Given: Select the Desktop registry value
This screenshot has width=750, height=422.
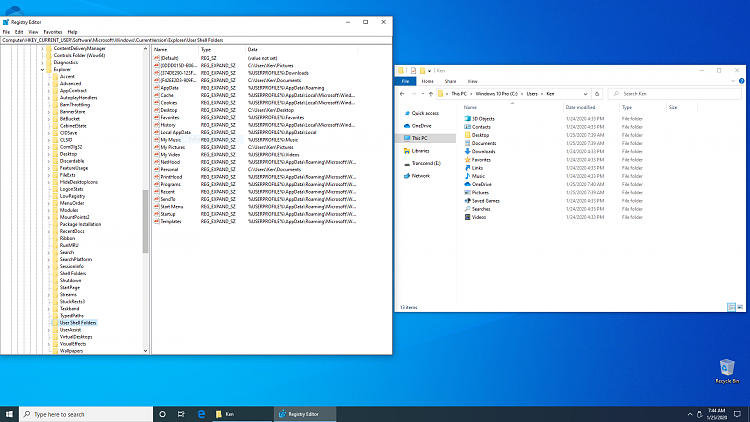Looking at the screenshot, I should point(168,110).
